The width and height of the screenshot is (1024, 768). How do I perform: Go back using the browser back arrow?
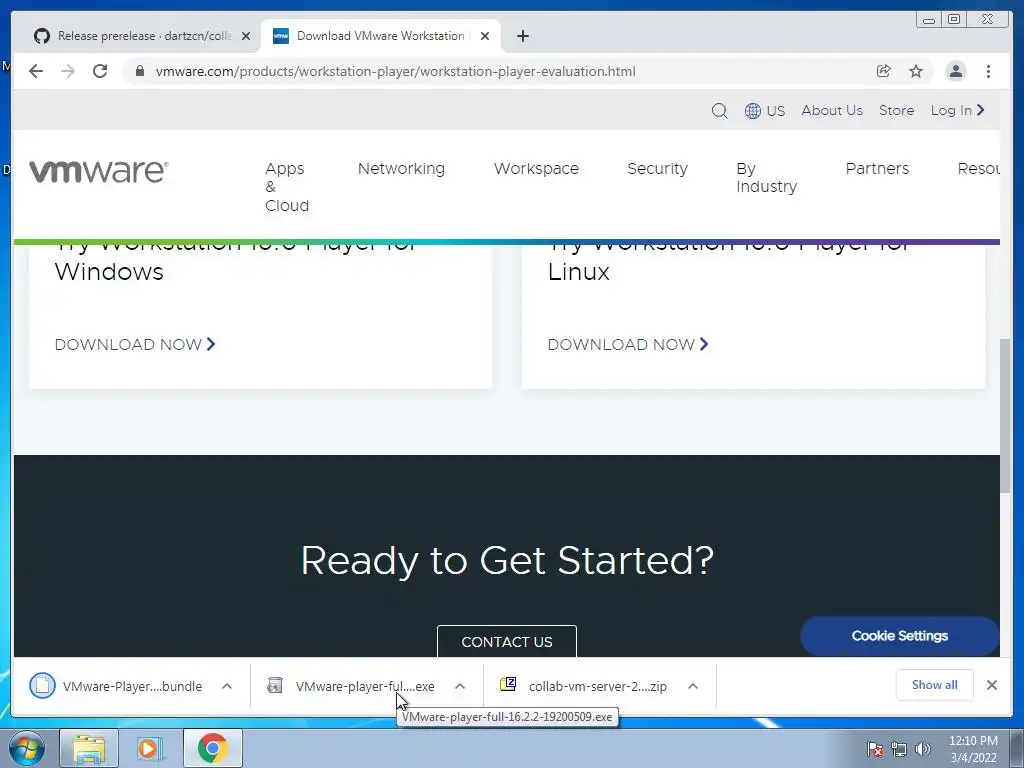[36, 71]
